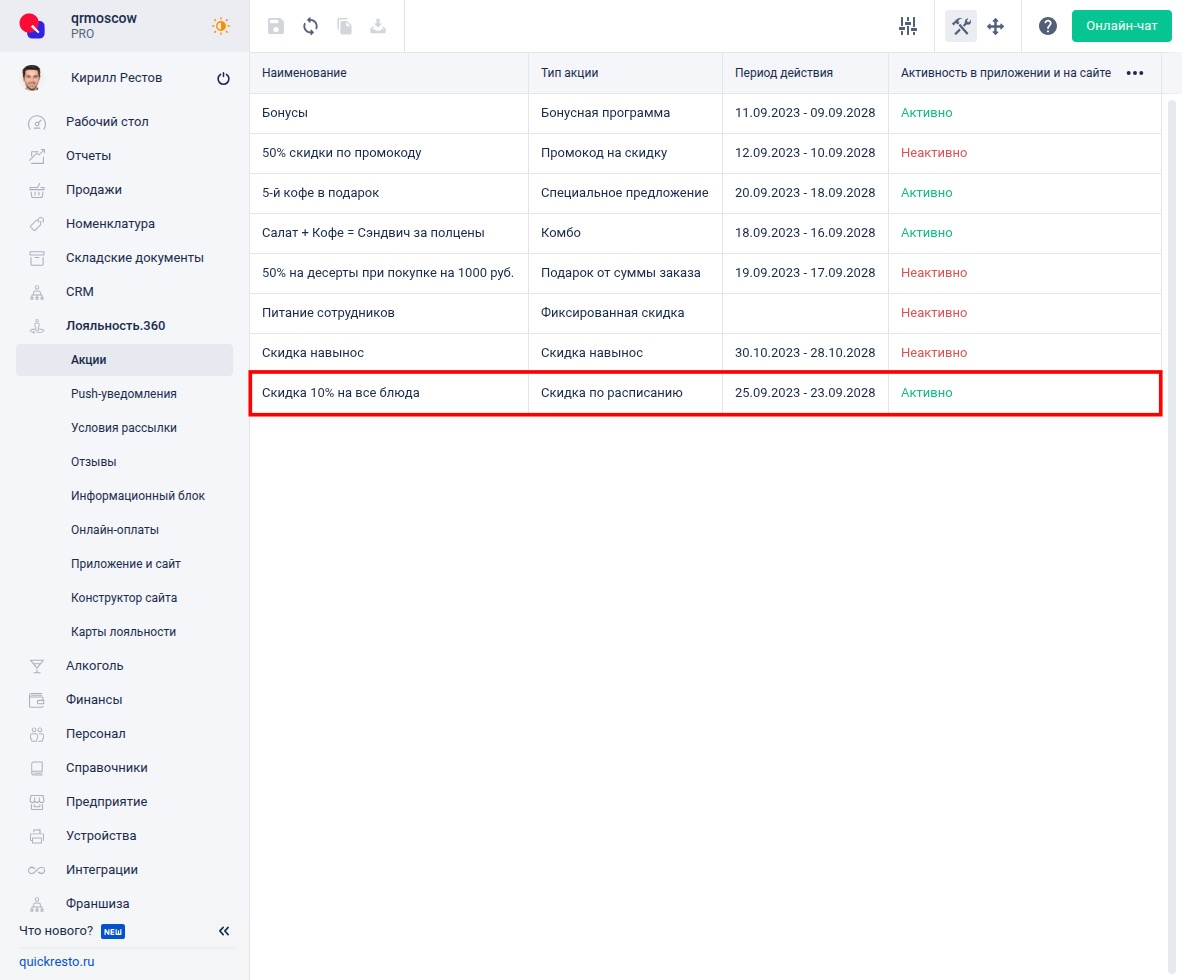Screen dimensions: 1182x980
Task: Open Информационный блок submenu item
Action: [x=138, y=495]
